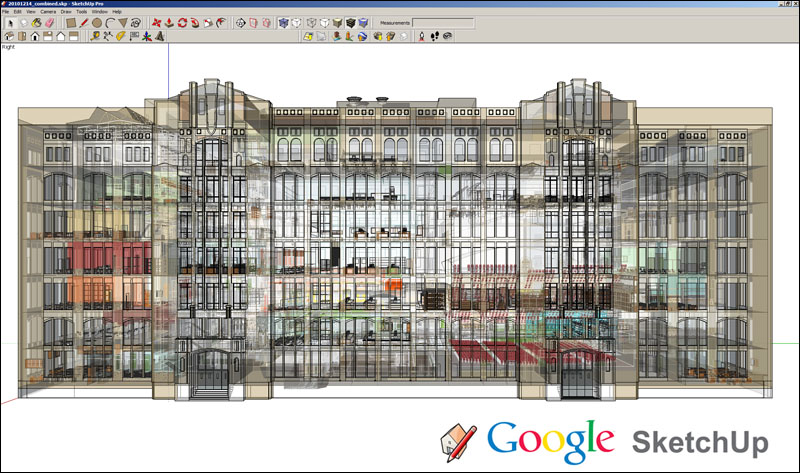Image resolution: width=800 pixels, height=473 pixels.
Task: Click the Protractor tool
Action: pos(120,36)
